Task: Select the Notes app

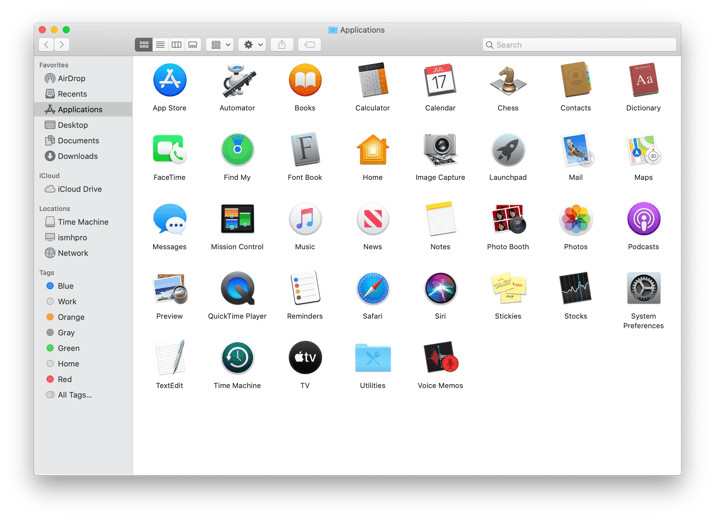Action: point(440,219)
